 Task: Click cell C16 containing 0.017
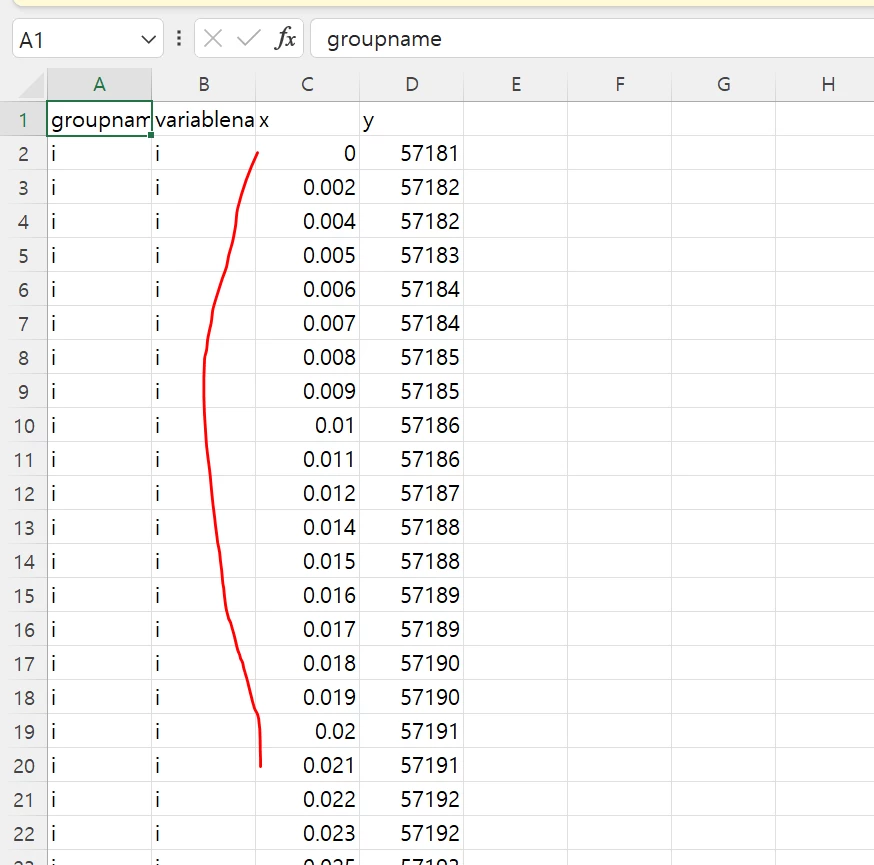307,629
